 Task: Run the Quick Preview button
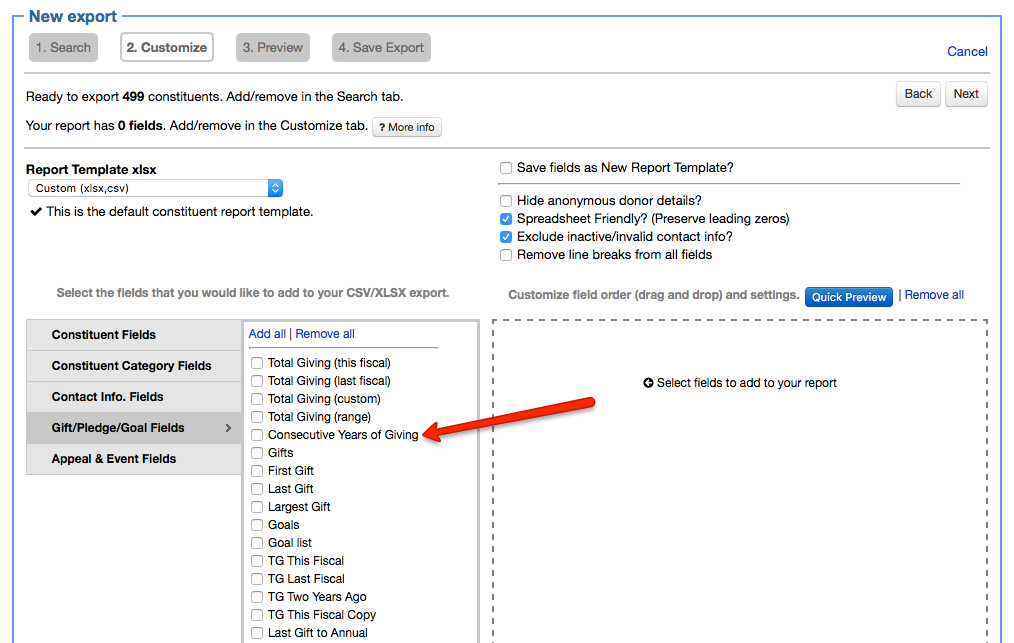[848, 297]
